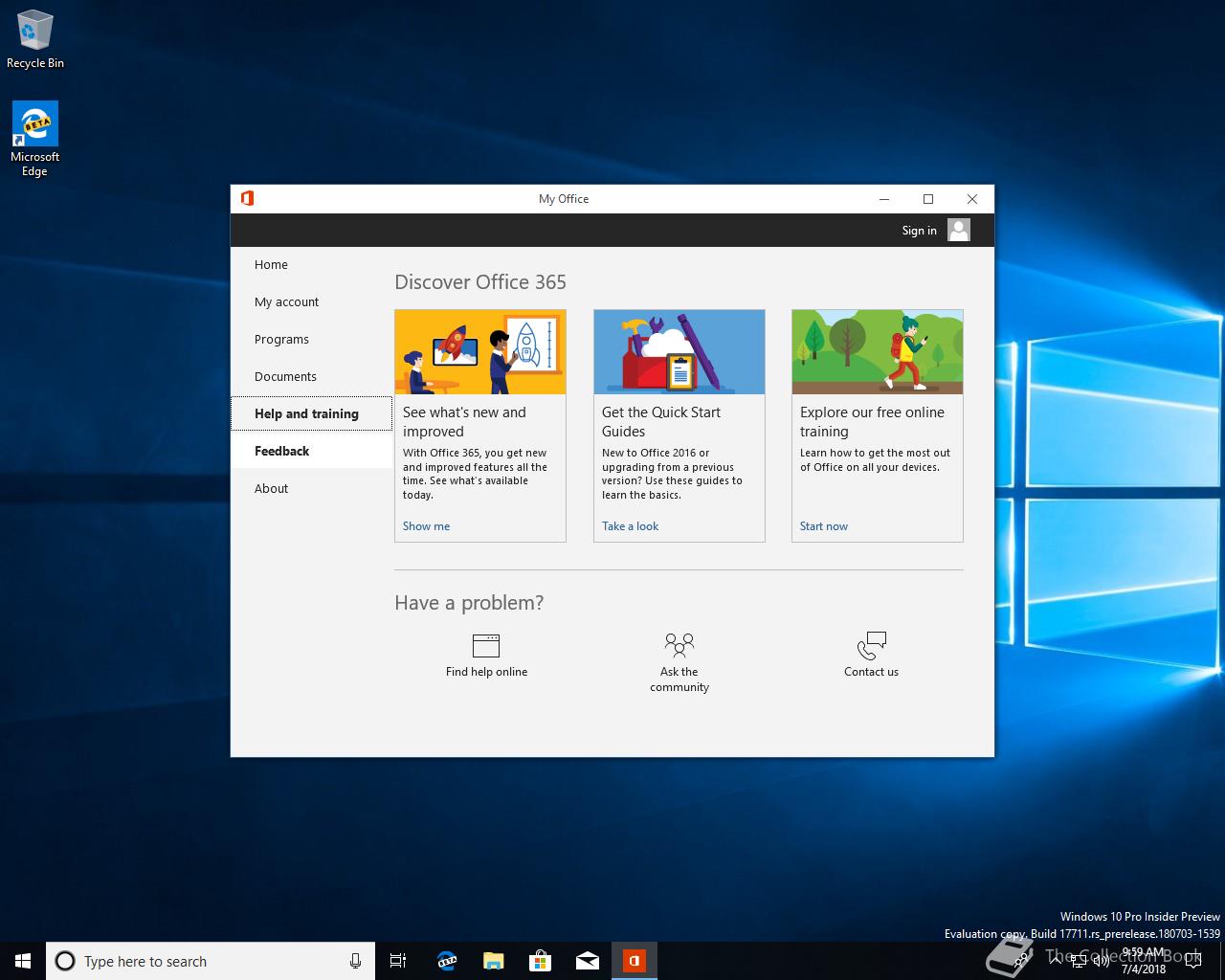Click the user avatar icon
1225x980 pixels.
coord(959,230)
